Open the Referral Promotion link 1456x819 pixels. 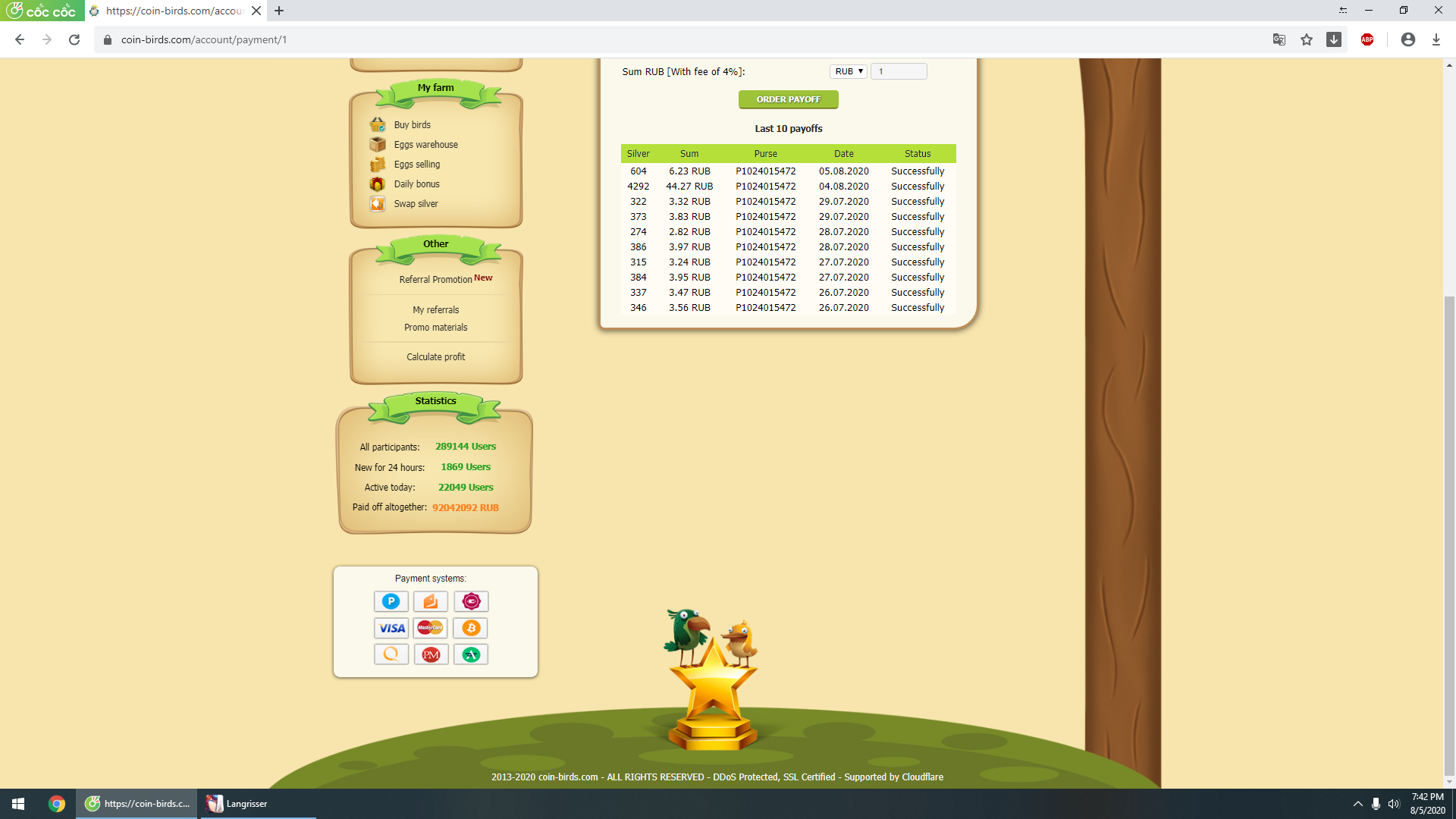[436, 279]
